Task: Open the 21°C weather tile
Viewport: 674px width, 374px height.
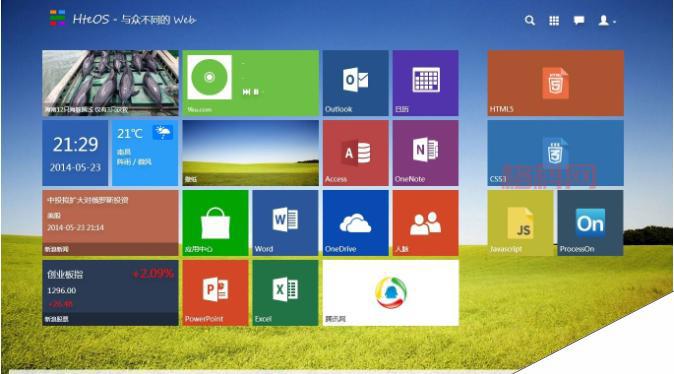Action: tap(145, 153)
